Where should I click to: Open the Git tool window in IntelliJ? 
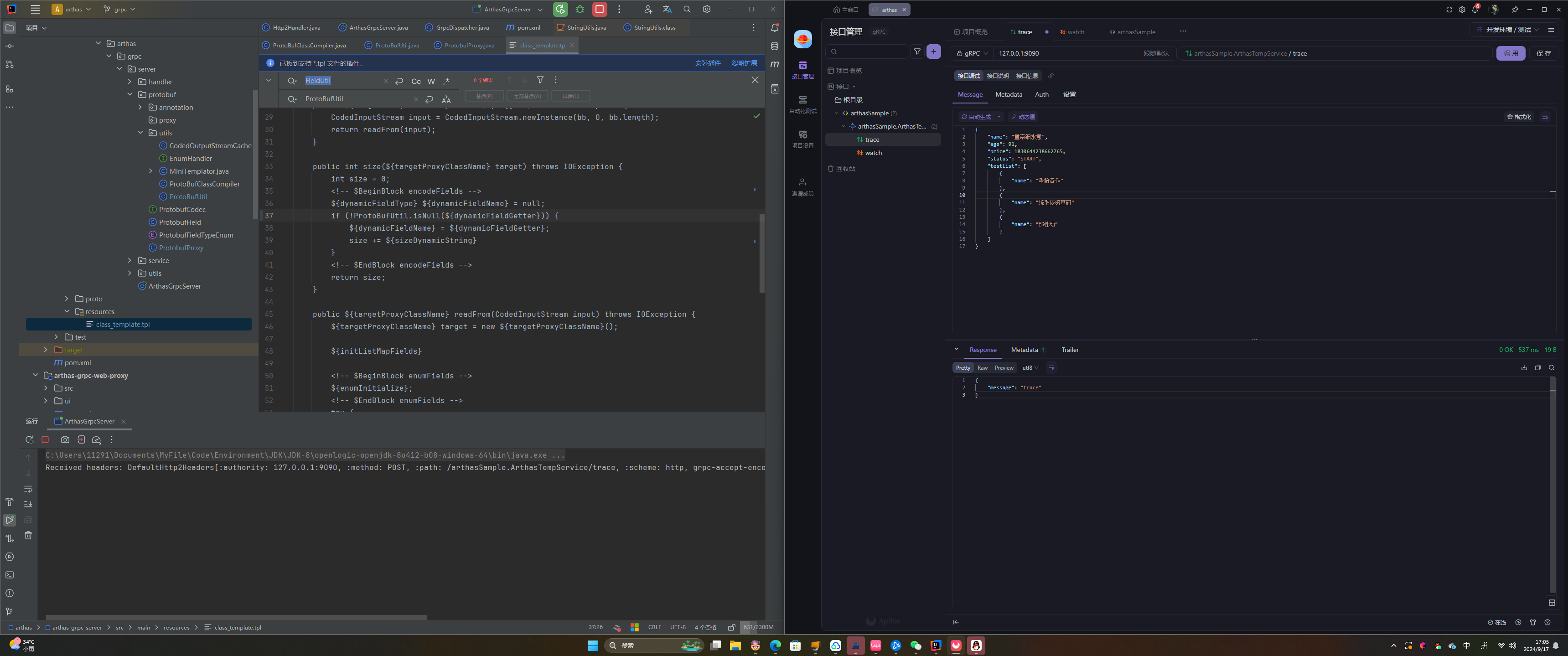(x=9, y=612)
